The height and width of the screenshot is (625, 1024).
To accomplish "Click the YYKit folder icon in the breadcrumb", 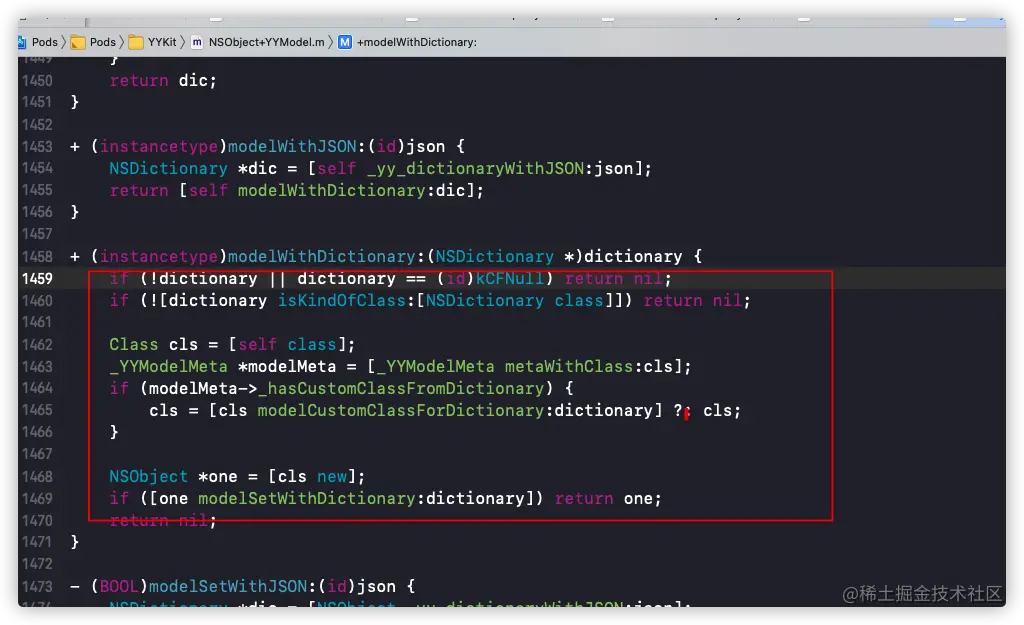I will click(x=136, y=42).
